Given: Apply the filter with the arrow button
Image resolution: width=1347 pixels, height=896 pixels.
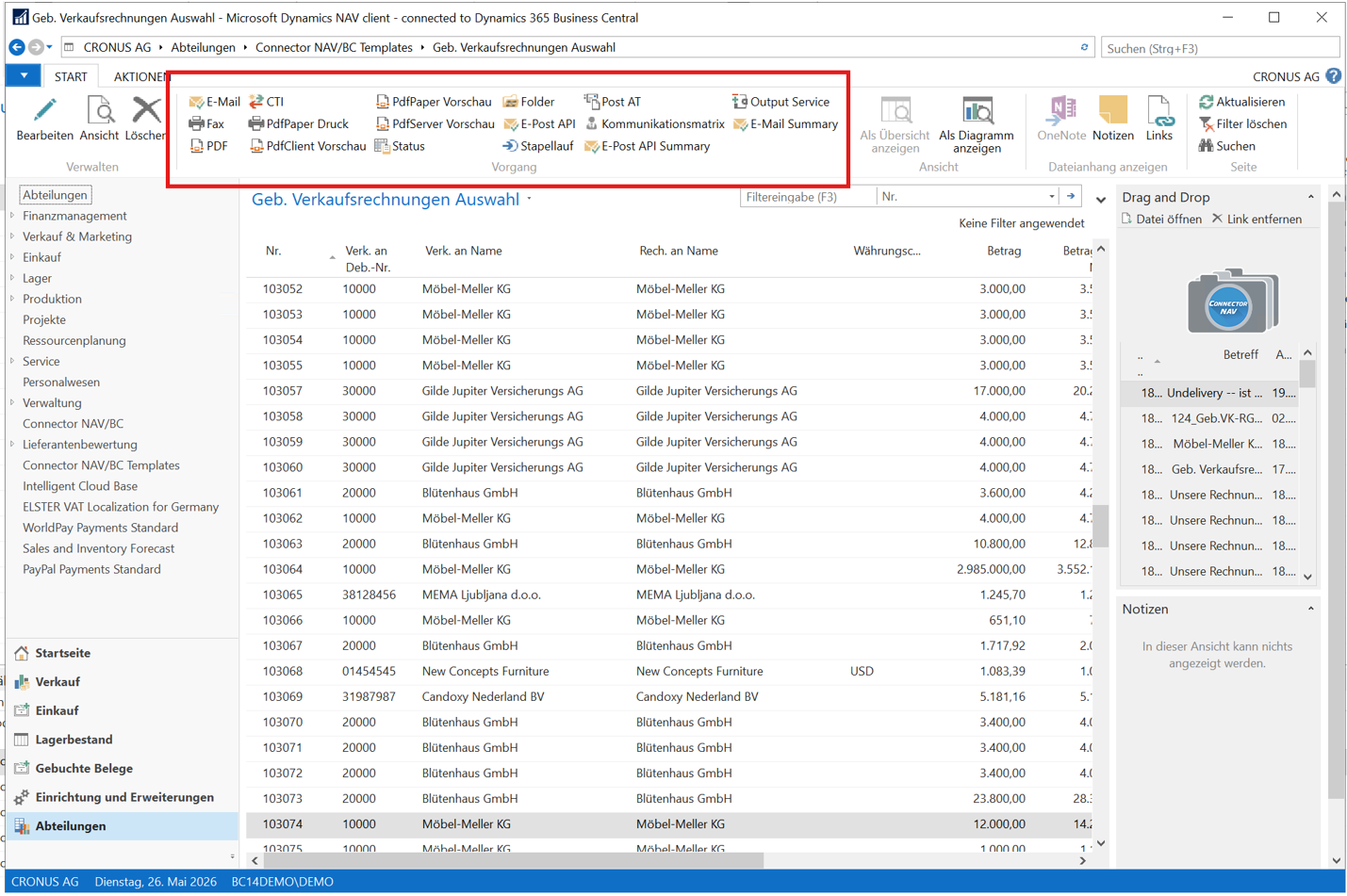Looking at the screenshot, I should [1071, 197].
